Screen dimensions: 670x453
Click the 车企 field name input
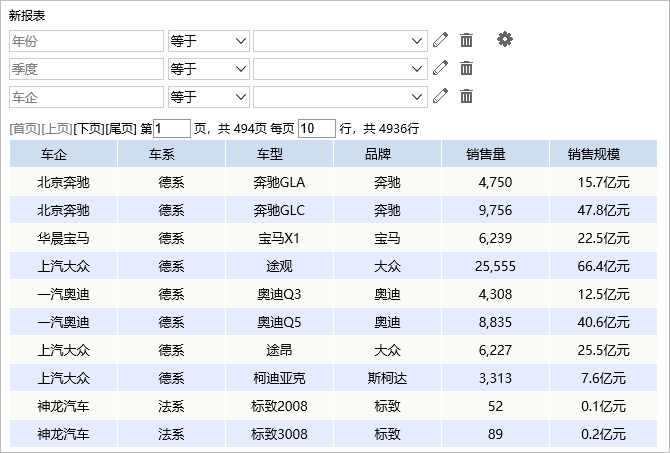coord(86,97)
